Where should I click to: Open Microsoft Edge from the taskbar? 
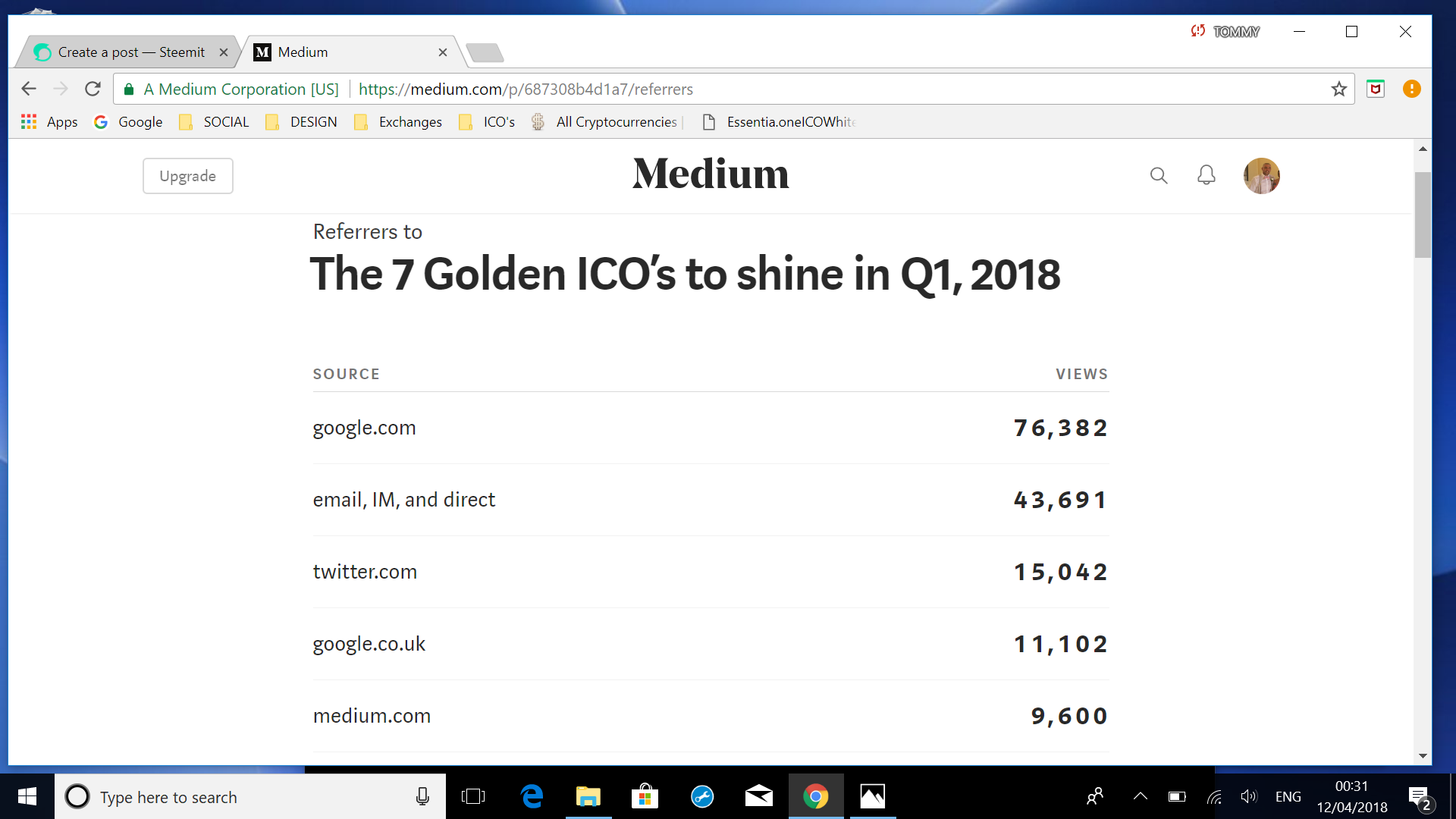tap(532, 796)
